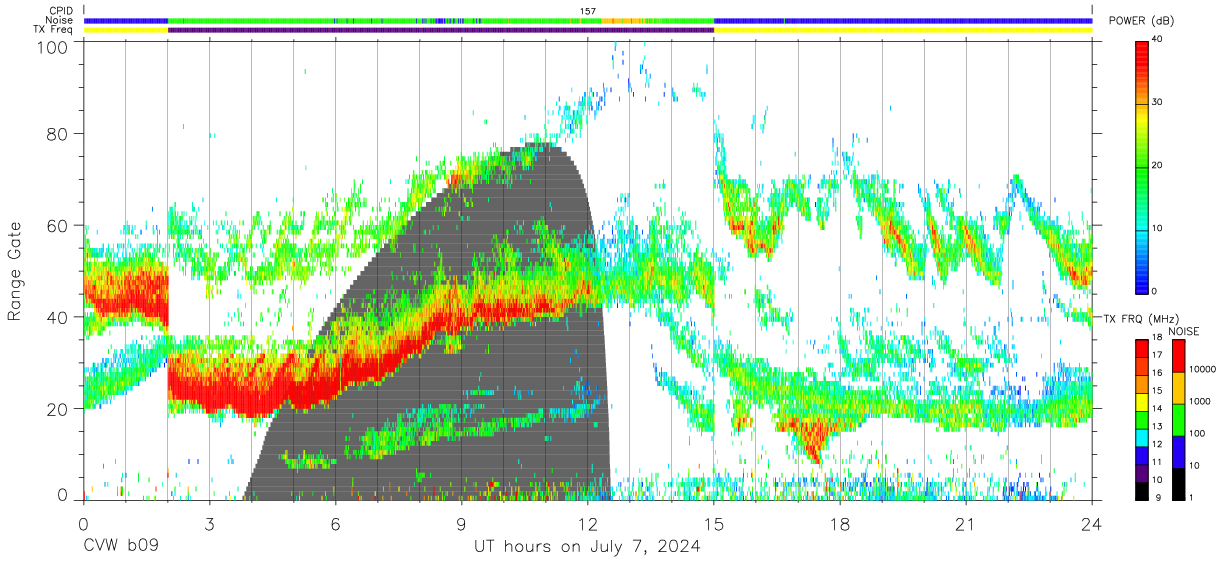1228x567 pixels.
Task: Click the x-axis tick label 12
Action: (588, 523)
